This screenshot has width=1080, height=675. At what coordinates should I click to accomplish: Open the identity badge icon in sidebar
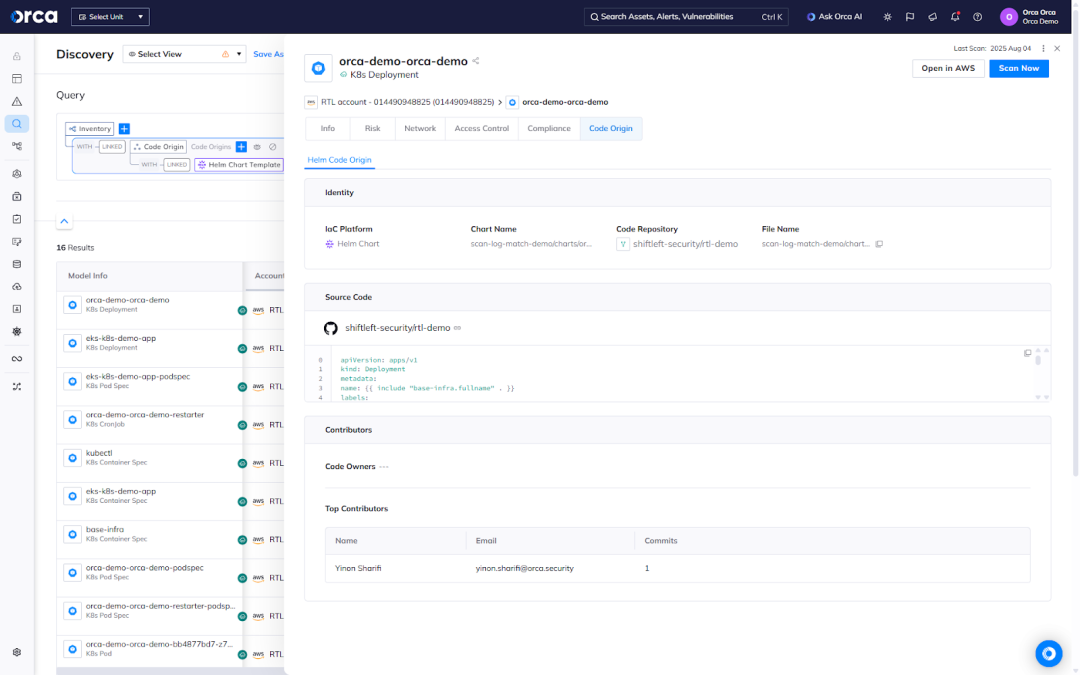[17, 309]
